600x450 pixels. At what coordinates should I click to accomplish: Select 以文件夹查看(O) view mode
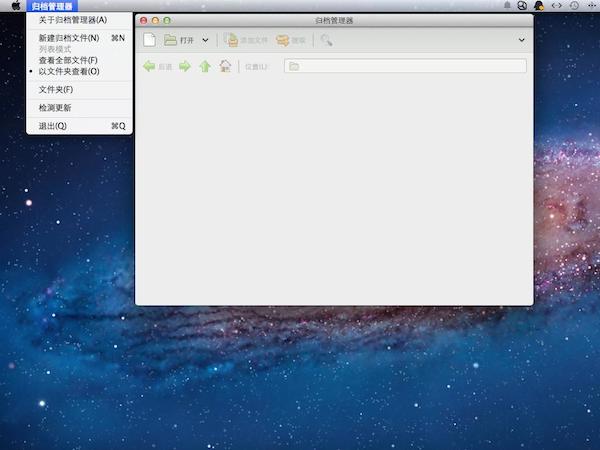(69, 72)
